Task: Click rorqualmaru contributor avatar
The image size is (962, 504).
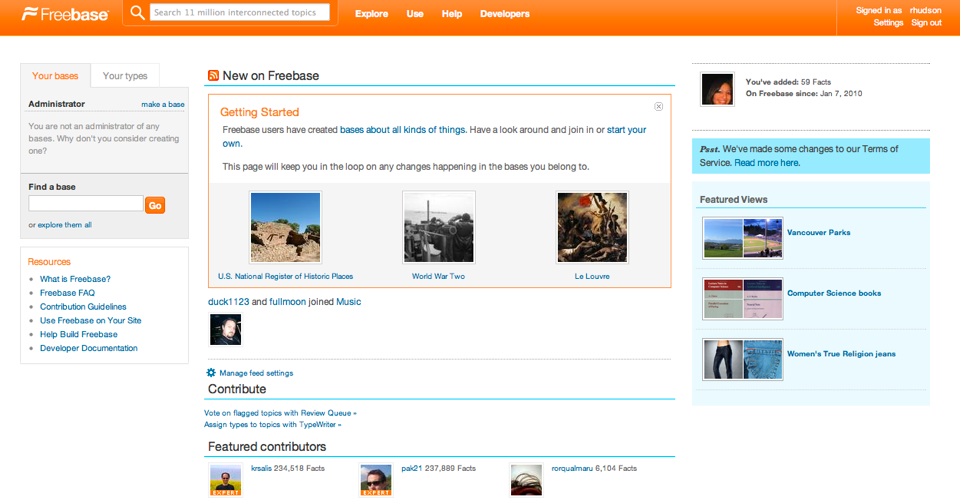Action: 526,480
